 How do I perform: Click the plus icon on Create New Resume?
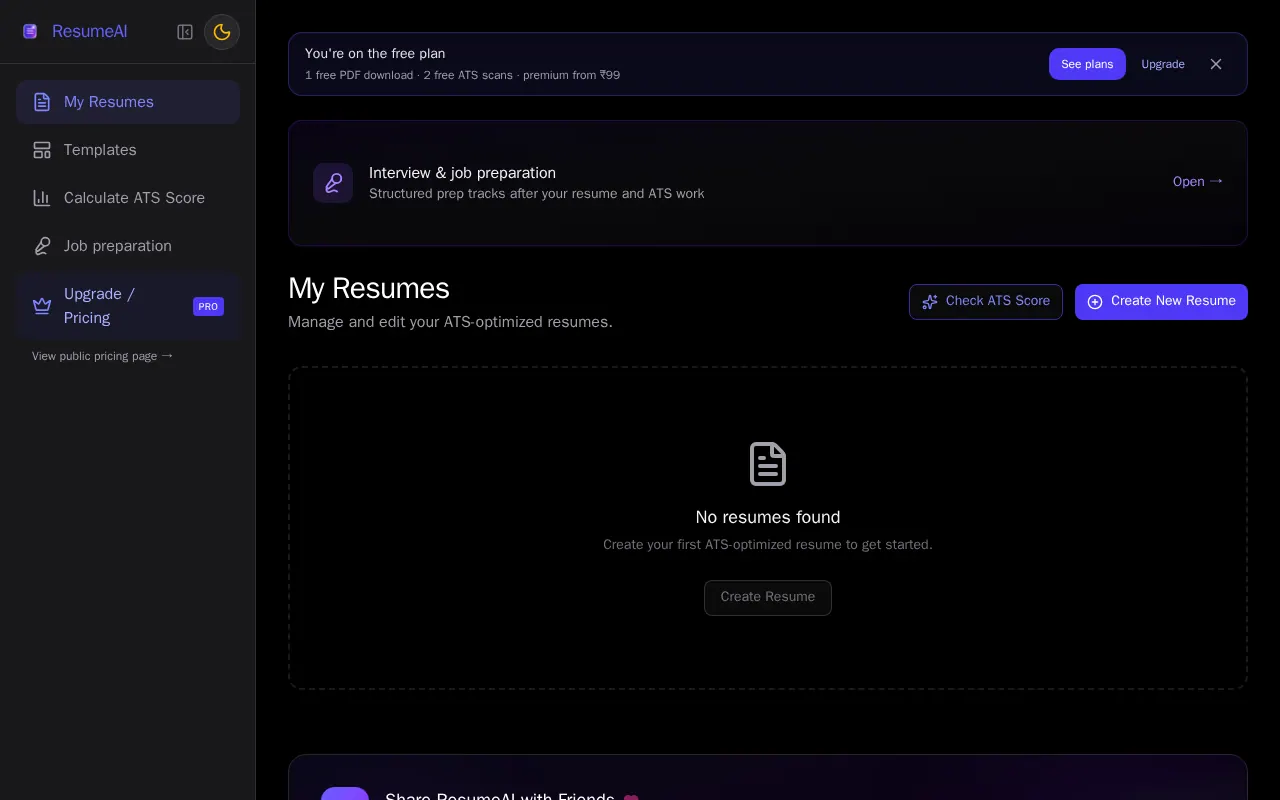[1095, 302]
